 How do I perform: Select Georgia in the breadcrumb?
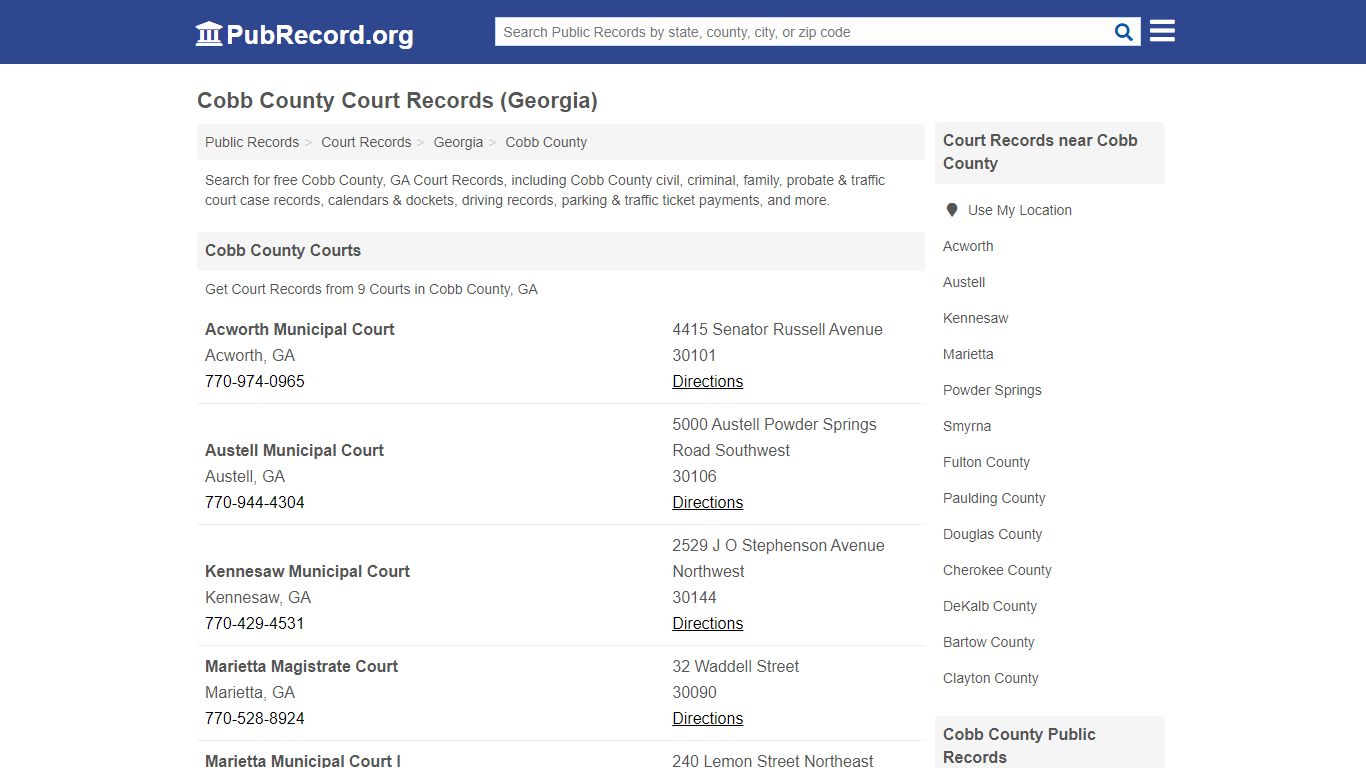(x=458, y=142)
